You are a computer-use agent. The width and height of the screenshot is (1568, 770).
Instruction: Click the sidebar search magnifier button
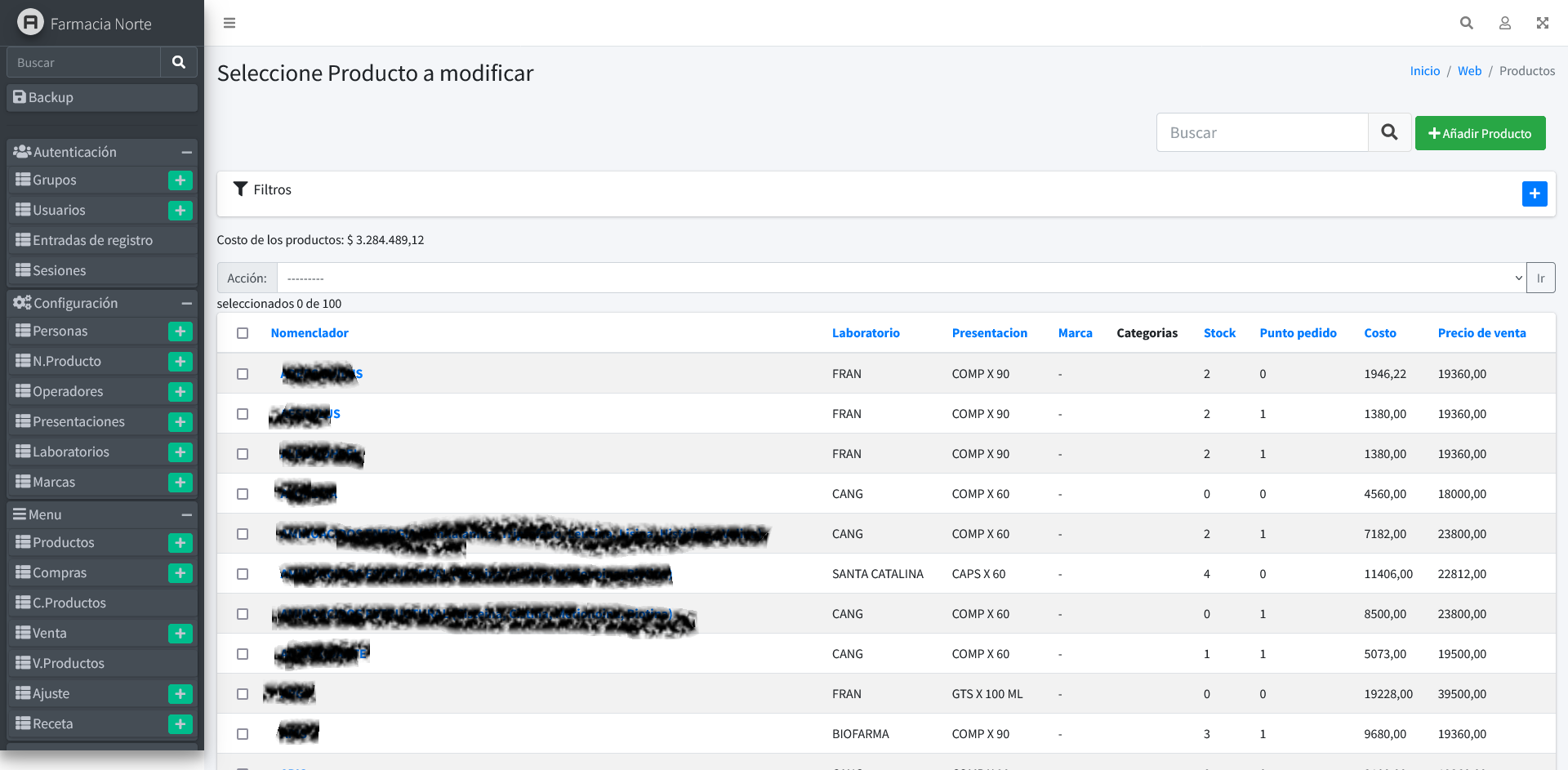(x=179, y=62)
